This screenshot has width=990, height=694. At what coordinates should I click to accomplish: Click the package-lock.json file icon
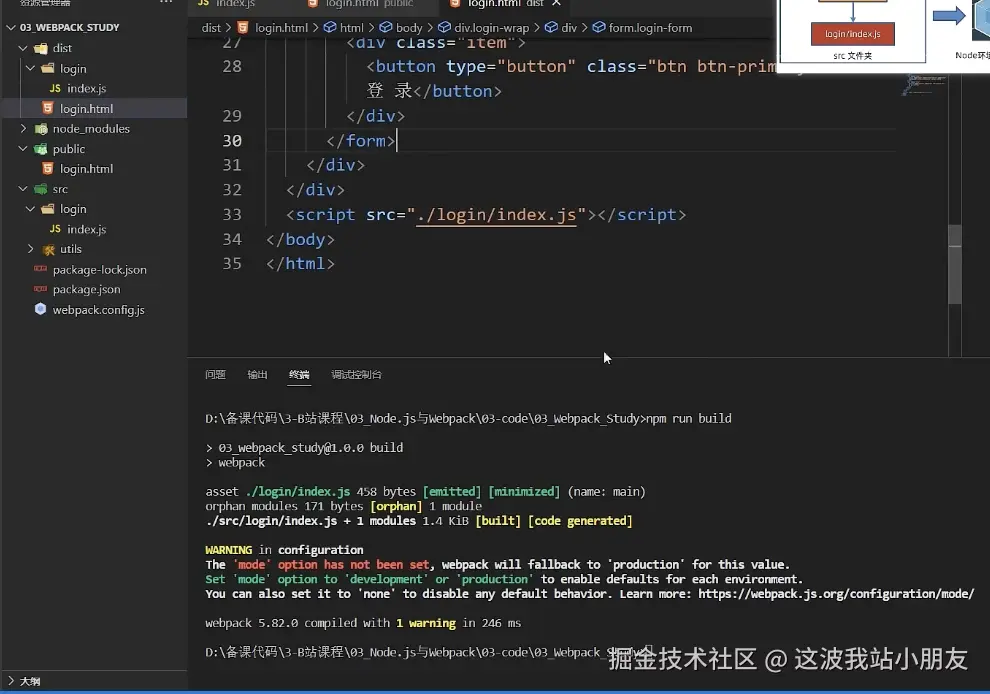point(38,268)
